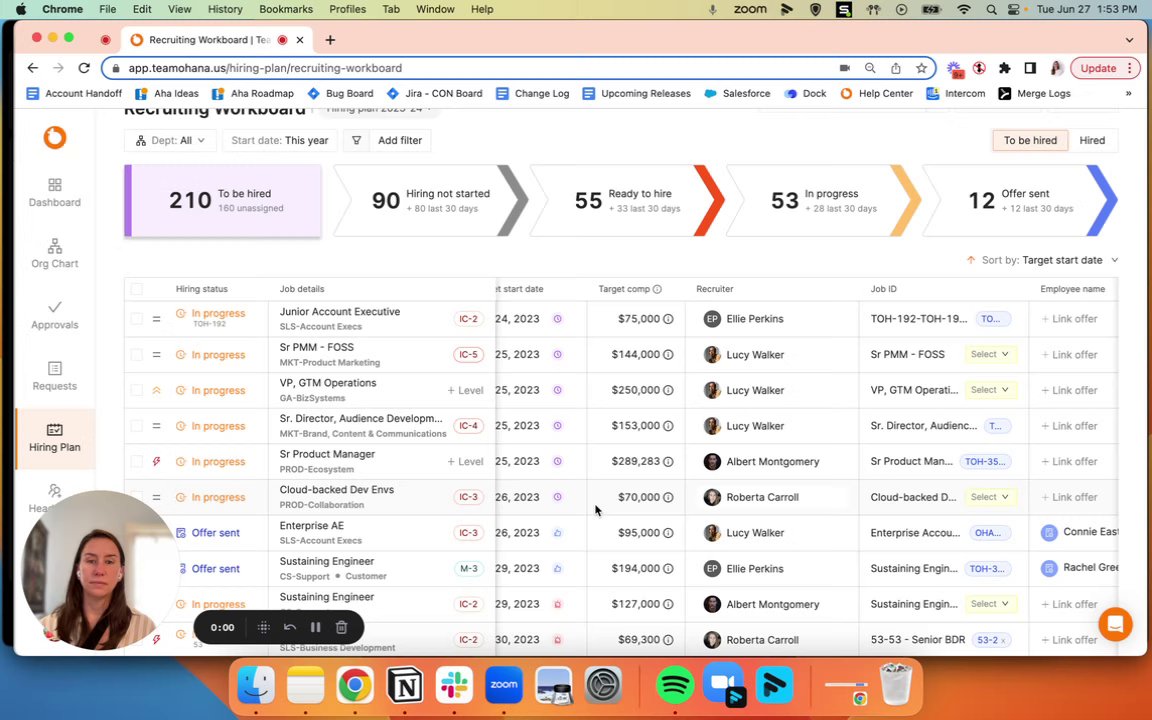1152x720 pixels.
Task: Open the Chrome File menu
Action: 107,9
